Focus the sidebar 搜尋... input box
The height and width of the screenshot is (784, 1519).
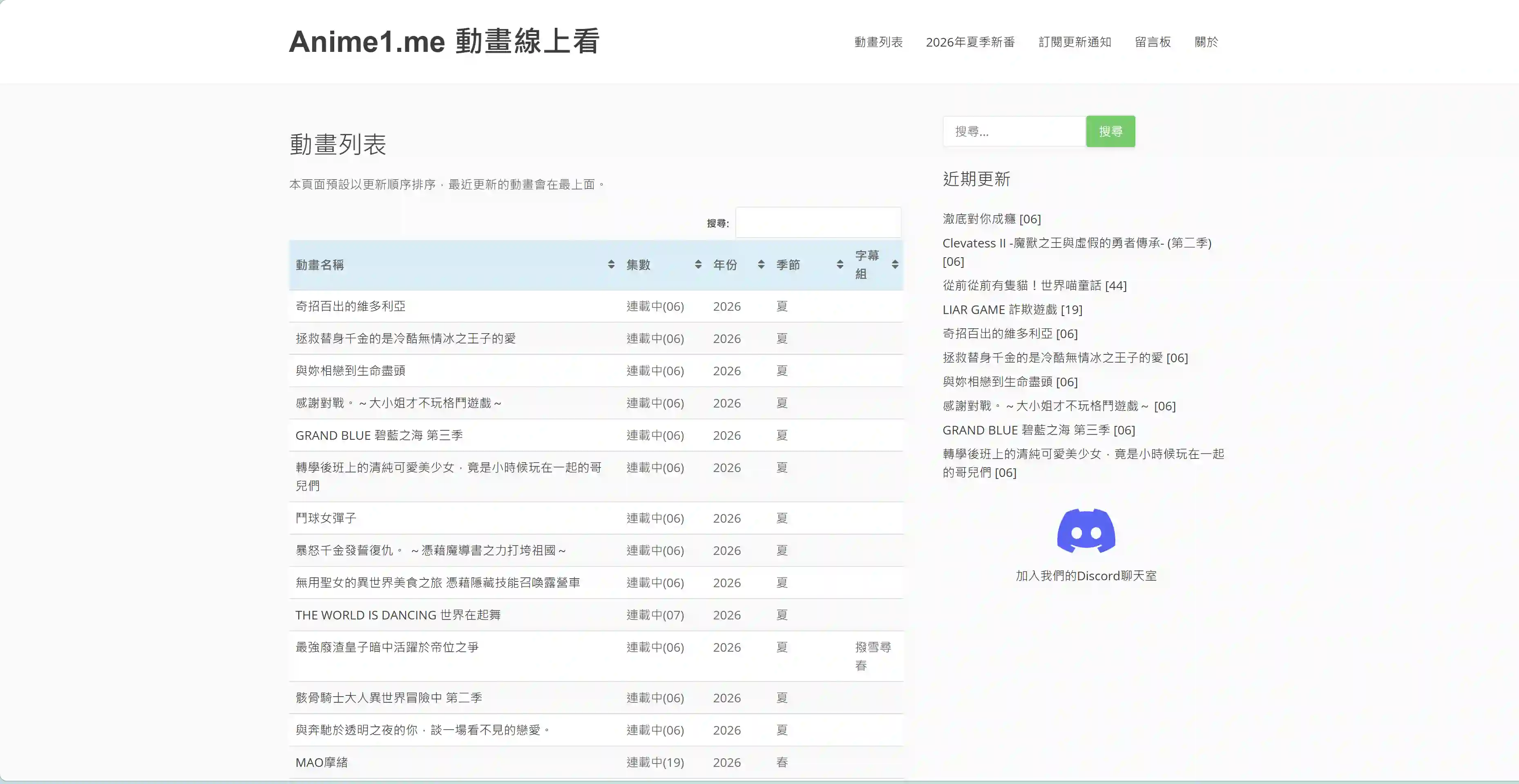[1014, 131]
